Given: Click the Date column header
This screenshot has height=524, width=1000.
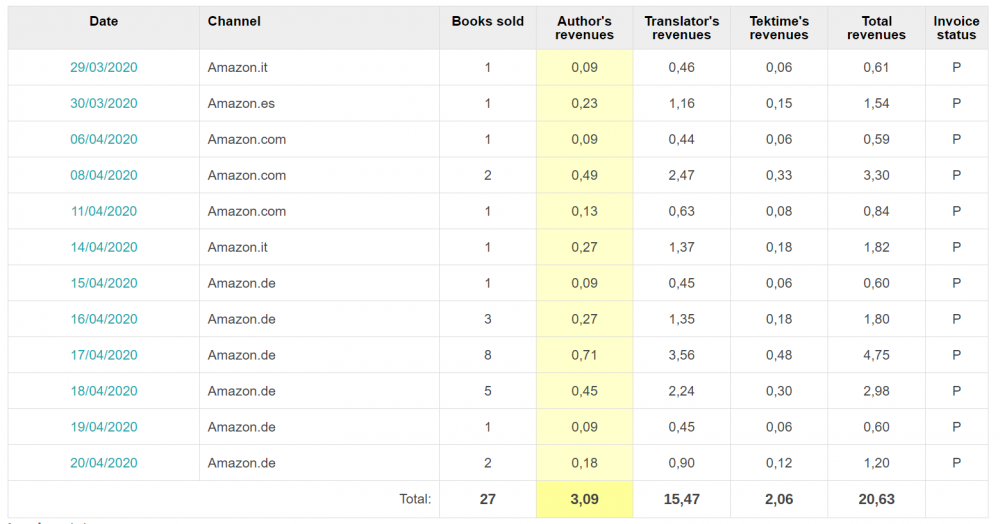Looking at the screenshot, I should tap(103, 21).
